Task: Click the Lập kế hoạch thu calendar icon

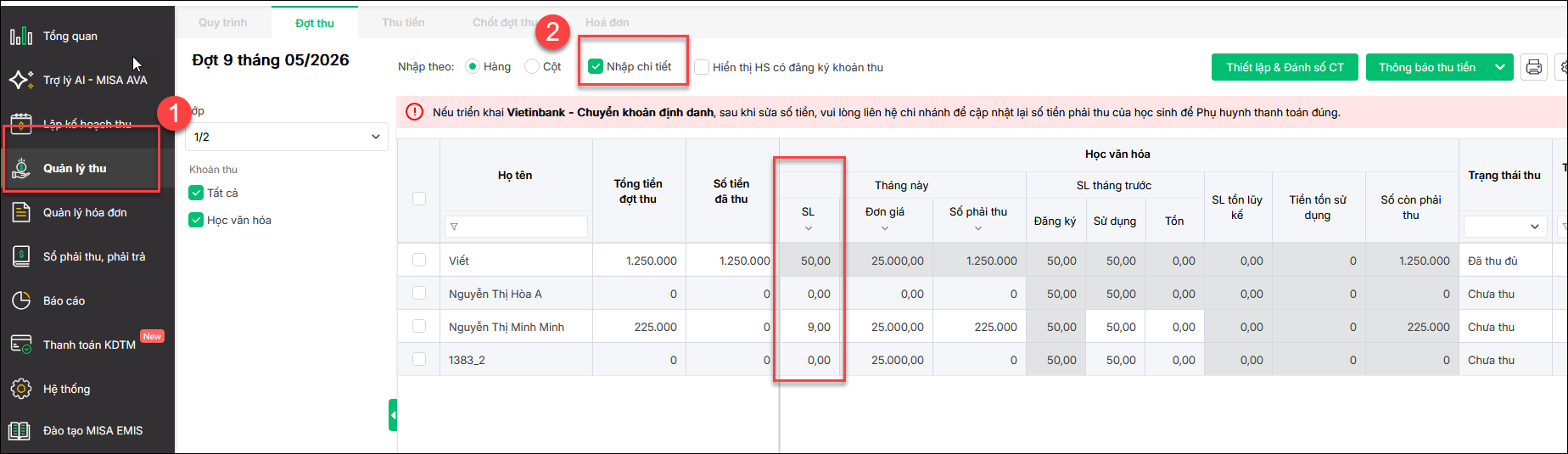Action: (x=20, y=124)
